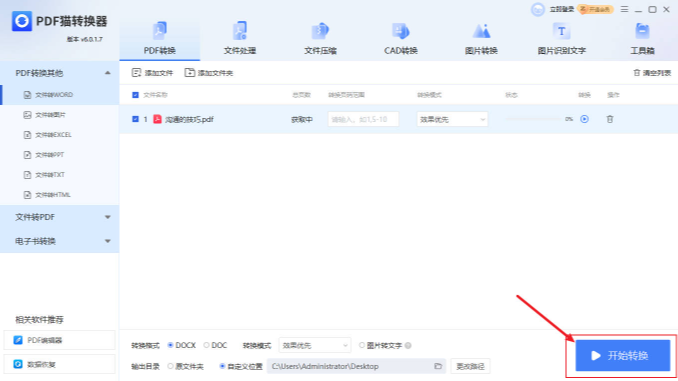
Task: Open the hamburger main menu
Action: click(624, 9)
